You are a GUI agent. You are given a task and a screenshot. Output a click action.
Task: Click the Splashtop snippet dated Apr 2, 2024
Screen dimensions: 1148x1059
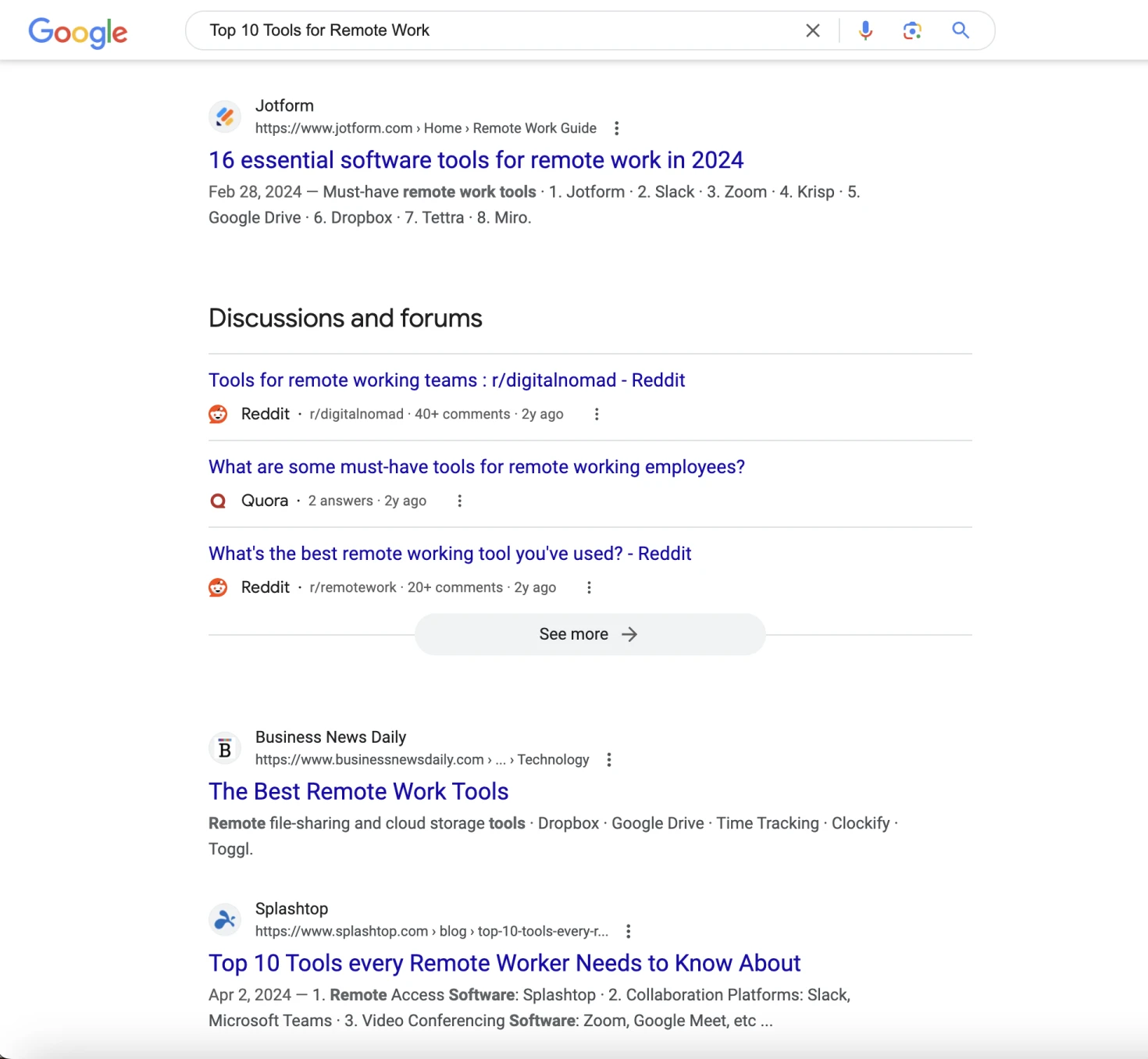[529, 1007]
